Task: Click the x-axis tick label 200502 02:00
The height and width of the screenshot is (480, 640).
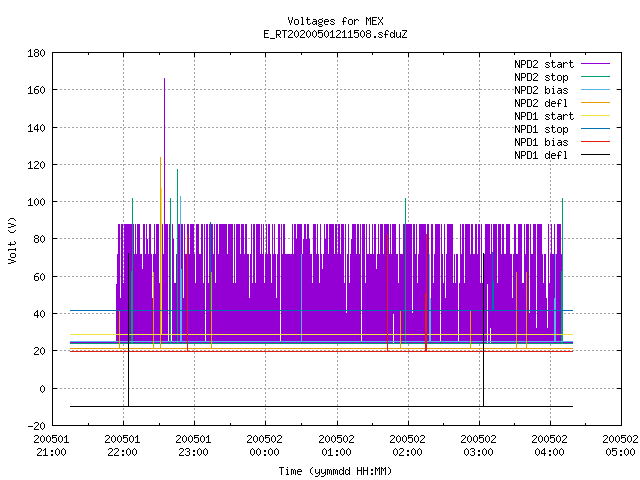Action: tap(407, 446)
